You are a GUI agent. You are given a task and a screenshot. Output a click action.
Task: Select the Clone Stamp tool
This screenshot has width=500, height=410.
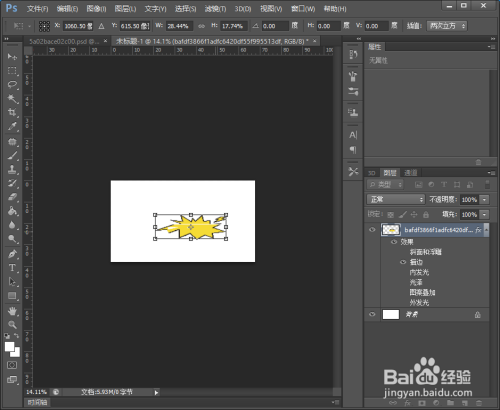tap(12, 169)
